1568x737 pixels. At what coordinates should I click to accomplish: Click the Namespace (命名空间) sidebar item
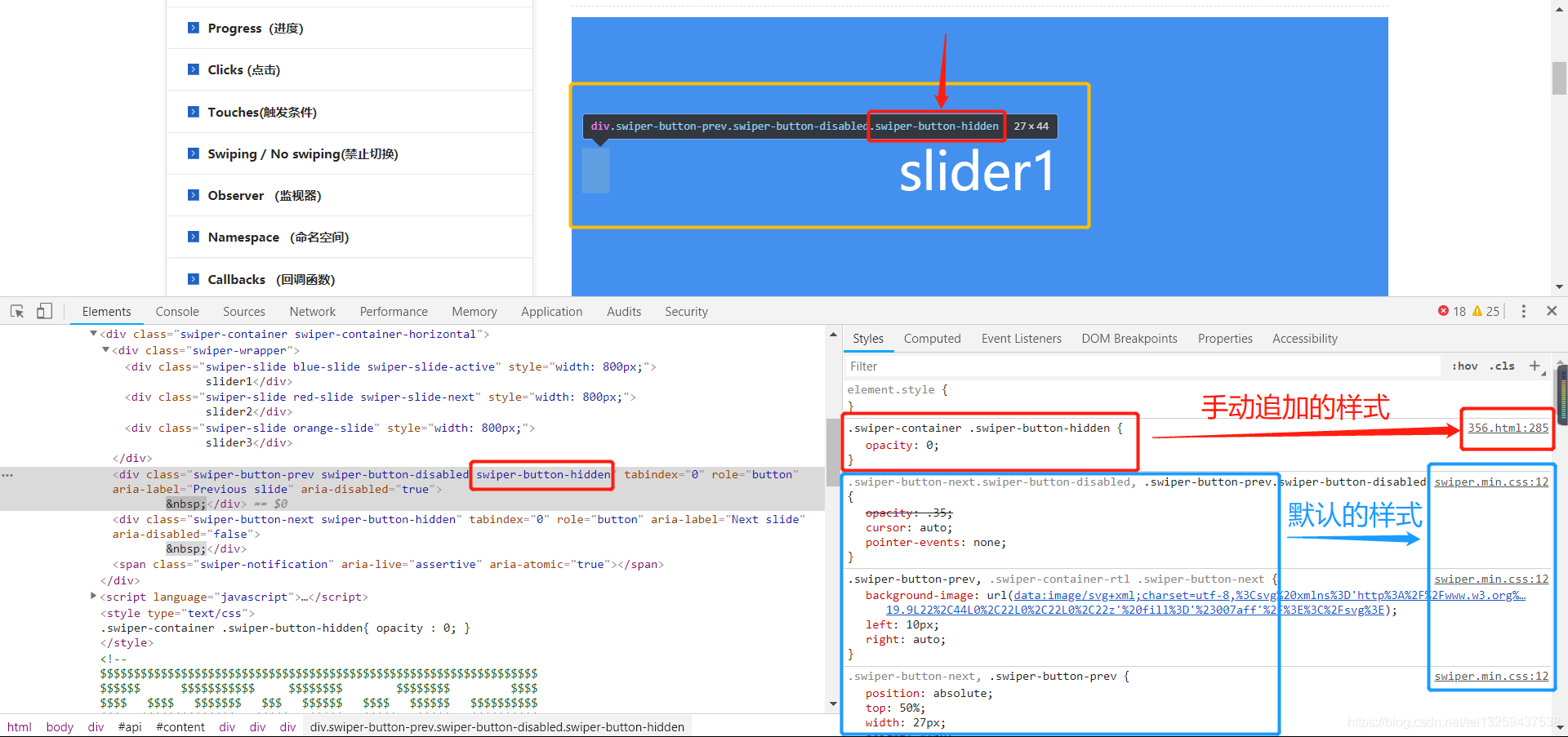pos(278,237)
